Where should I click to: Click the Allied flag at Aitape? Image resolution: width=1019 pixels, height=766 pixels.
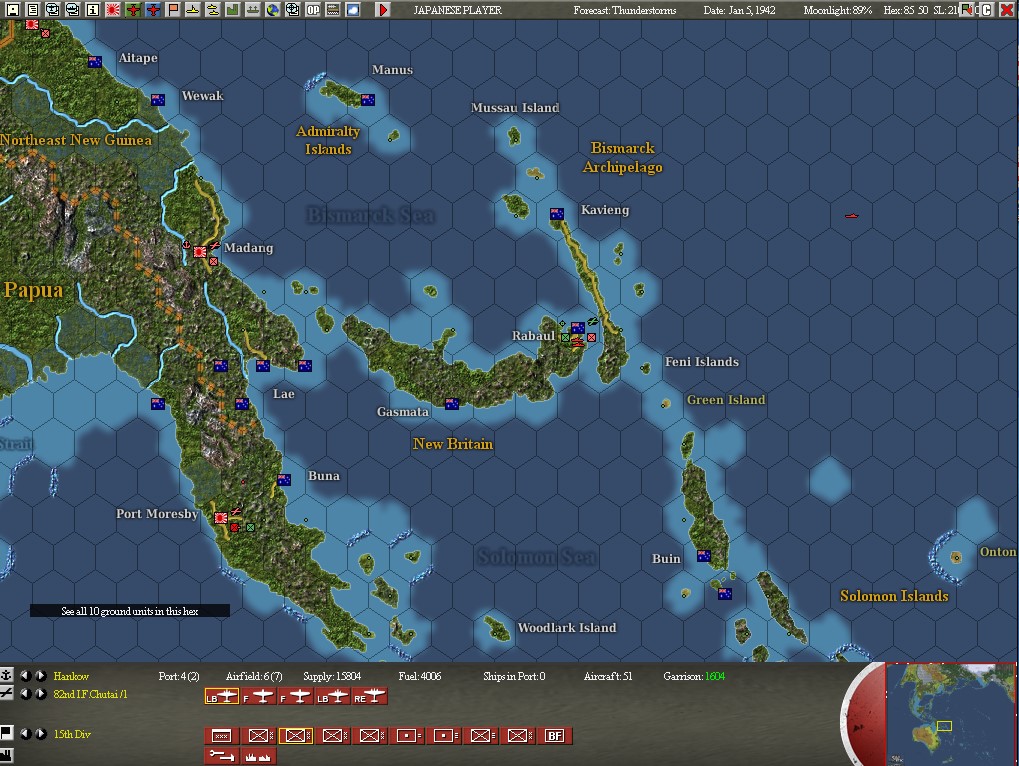tap(95, 62)
